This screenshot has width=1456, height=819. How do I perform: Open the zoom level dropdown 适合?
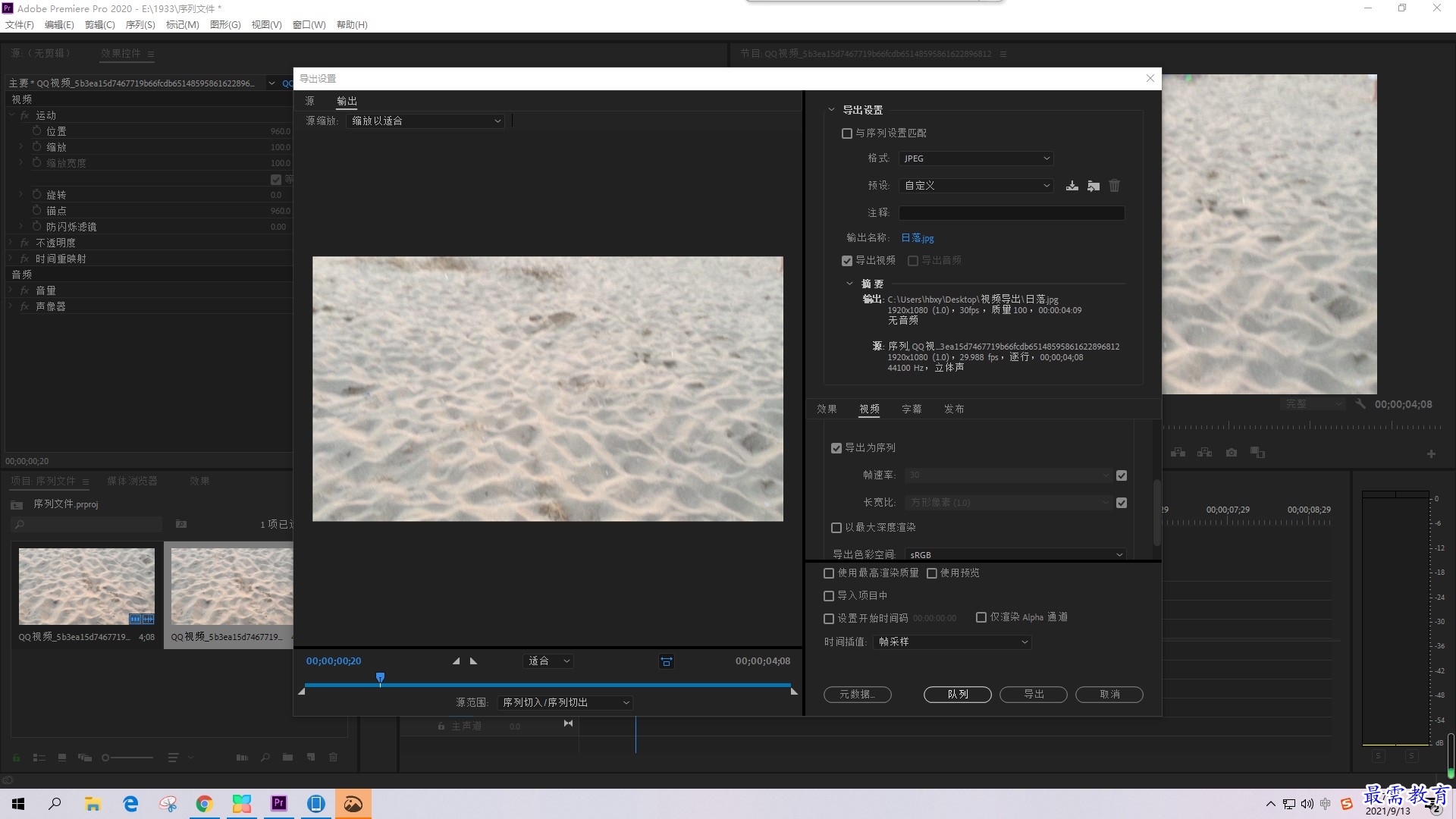coord(548,661)
